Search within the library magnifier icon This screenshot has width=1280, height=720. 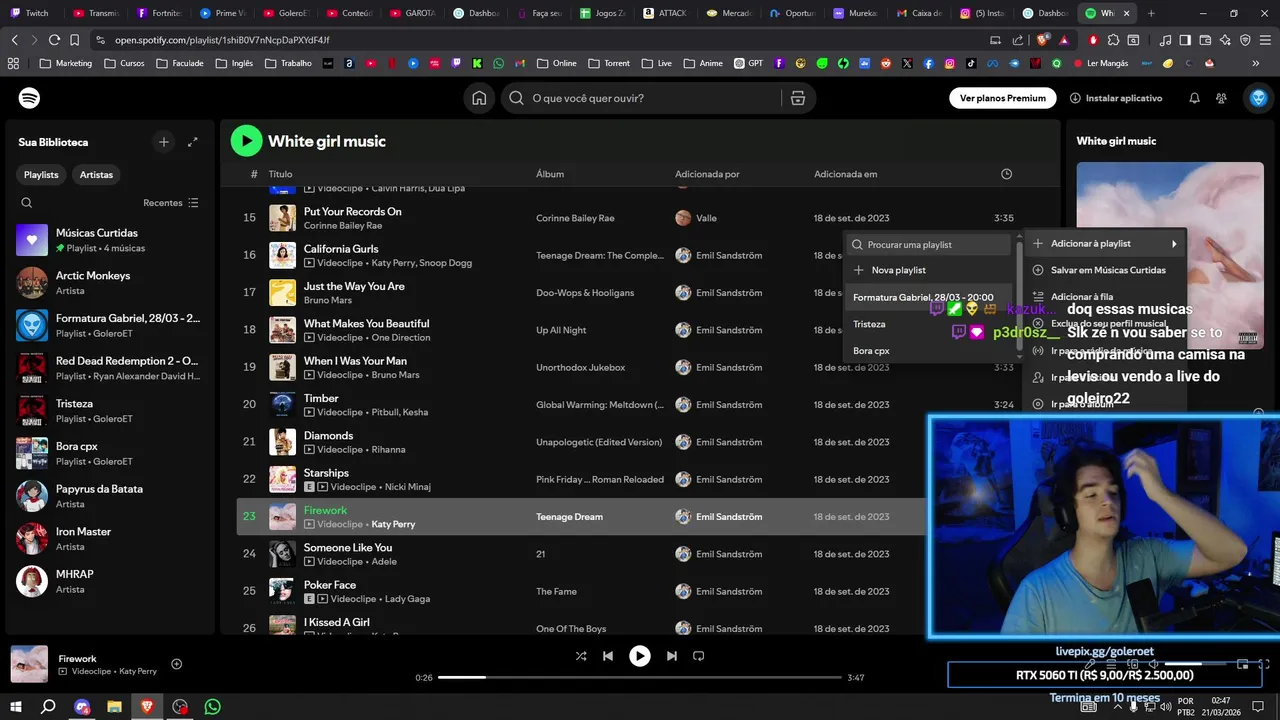point(27,203)
